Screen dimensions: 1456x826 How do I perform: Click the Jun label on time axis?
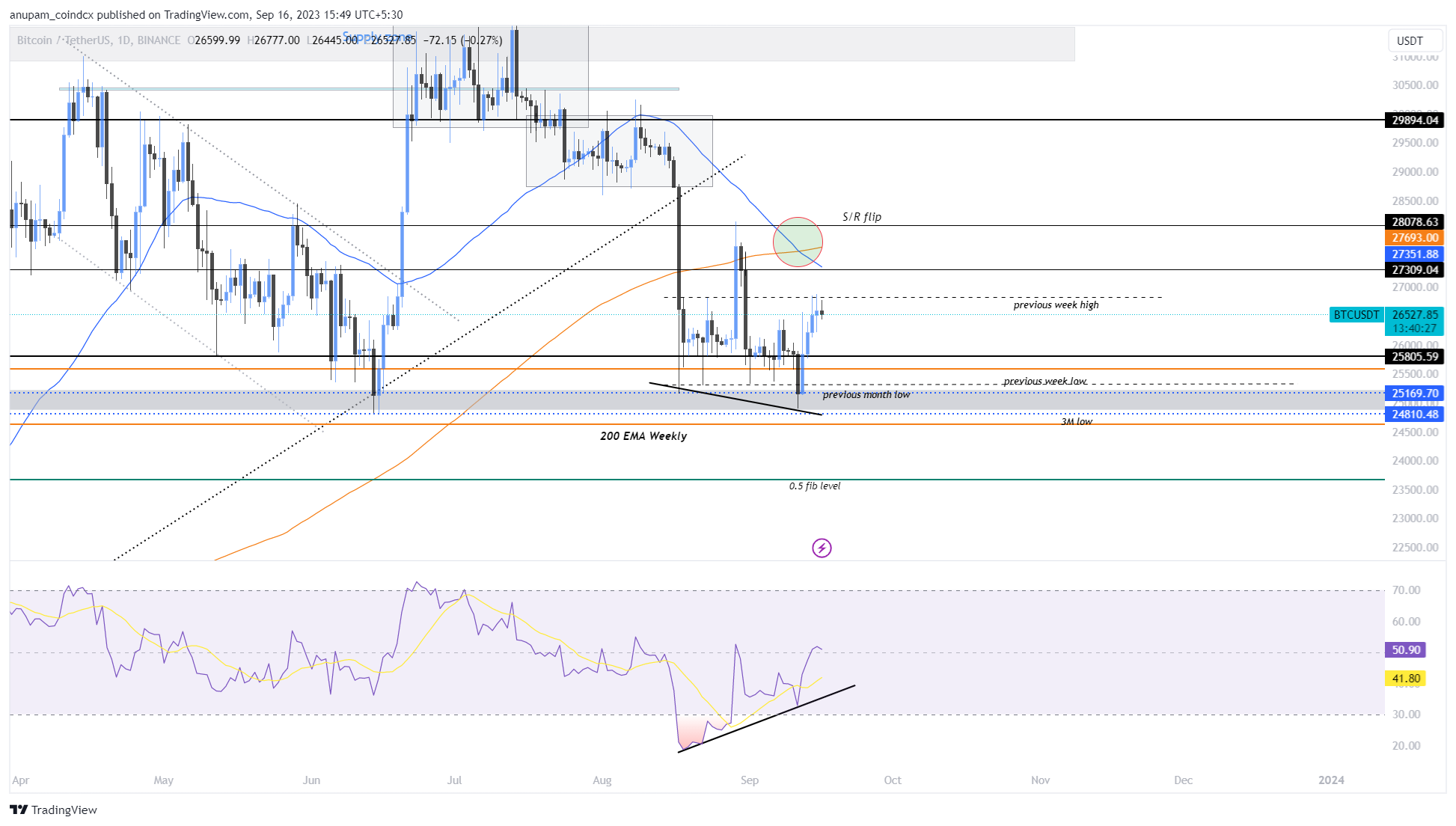click(311, 780)
